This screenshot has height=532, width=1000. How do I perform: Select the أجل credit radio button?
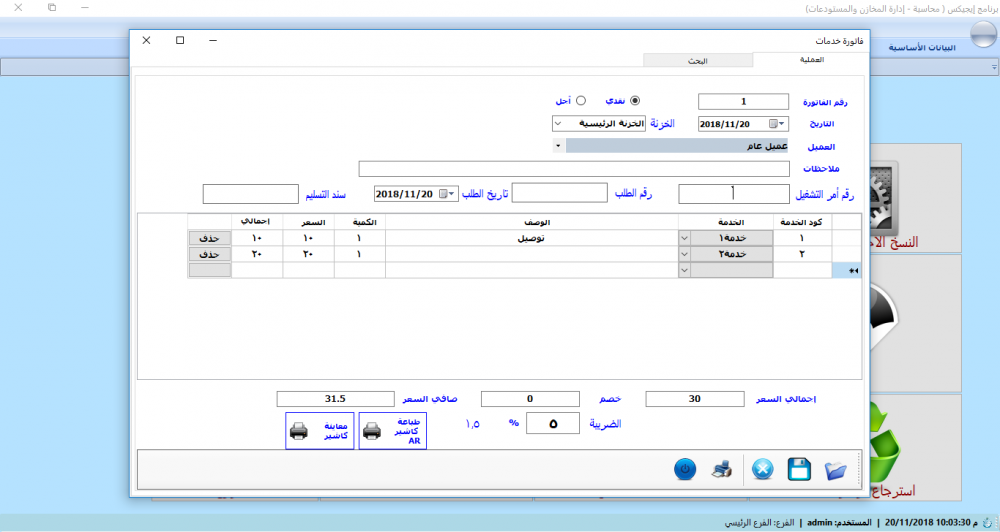580,101
